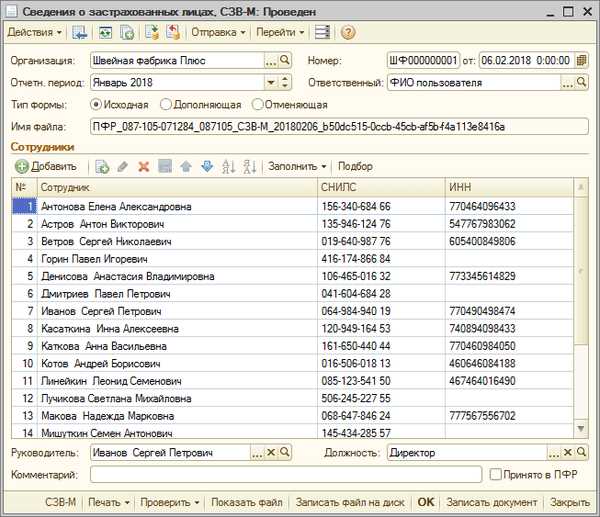Select the Дополняющая form type

coord(201,104)
